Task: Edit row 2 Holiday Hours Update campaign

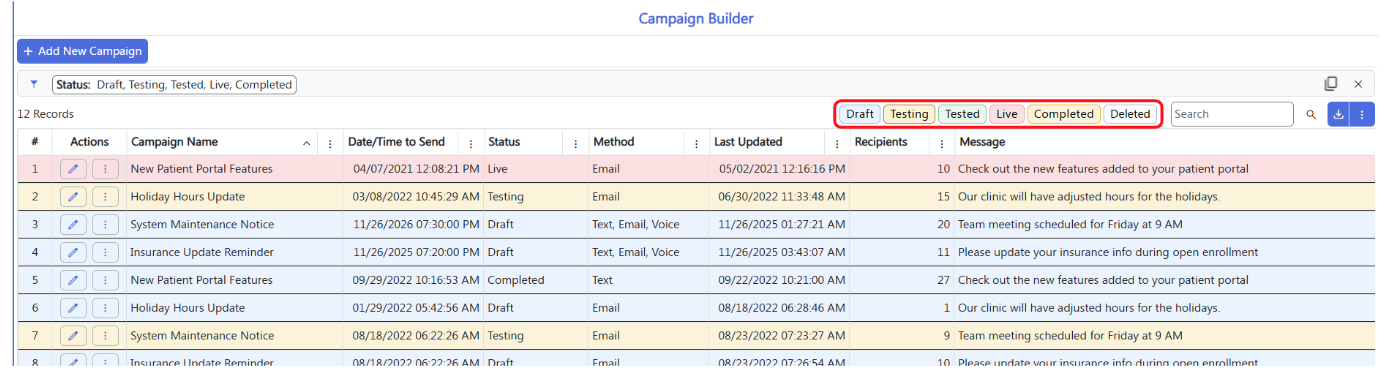Action: tap(73, 197)
